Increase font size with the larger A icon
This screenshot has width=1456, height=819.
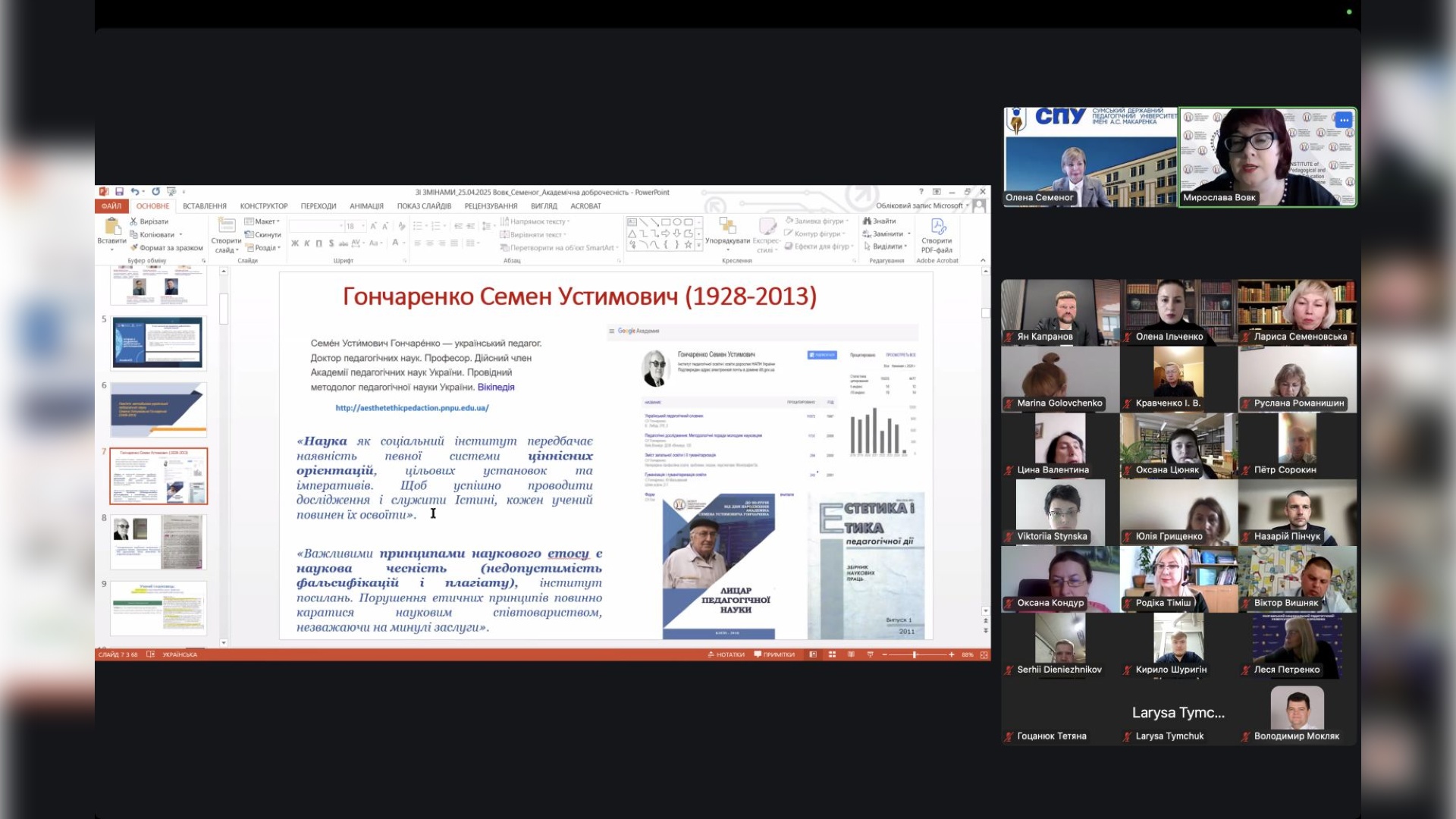pyautogui.click(x=373, y=226)
